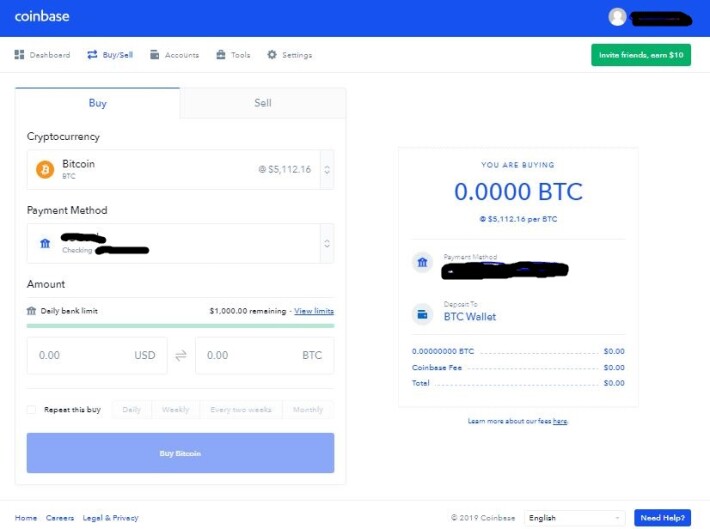Swap USD and BTC with the arrows icon
This screenshot has width=710, height=529.
click(181, 356)
